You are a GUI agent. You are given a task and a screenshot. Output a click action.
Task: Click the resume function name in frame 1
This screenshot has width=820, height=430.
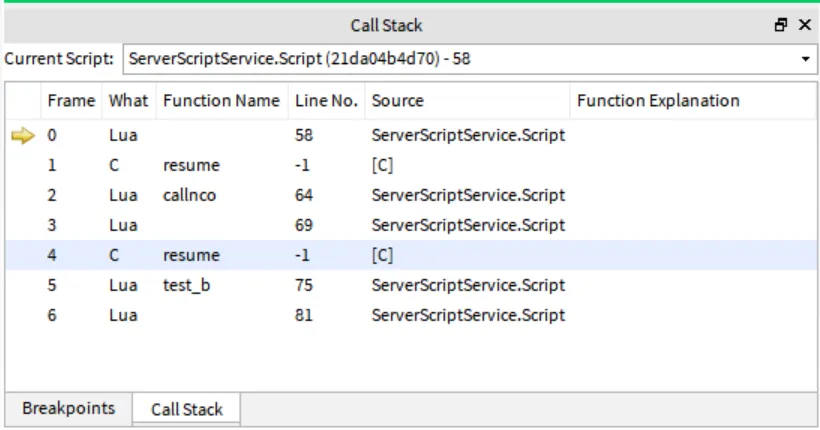191,165
